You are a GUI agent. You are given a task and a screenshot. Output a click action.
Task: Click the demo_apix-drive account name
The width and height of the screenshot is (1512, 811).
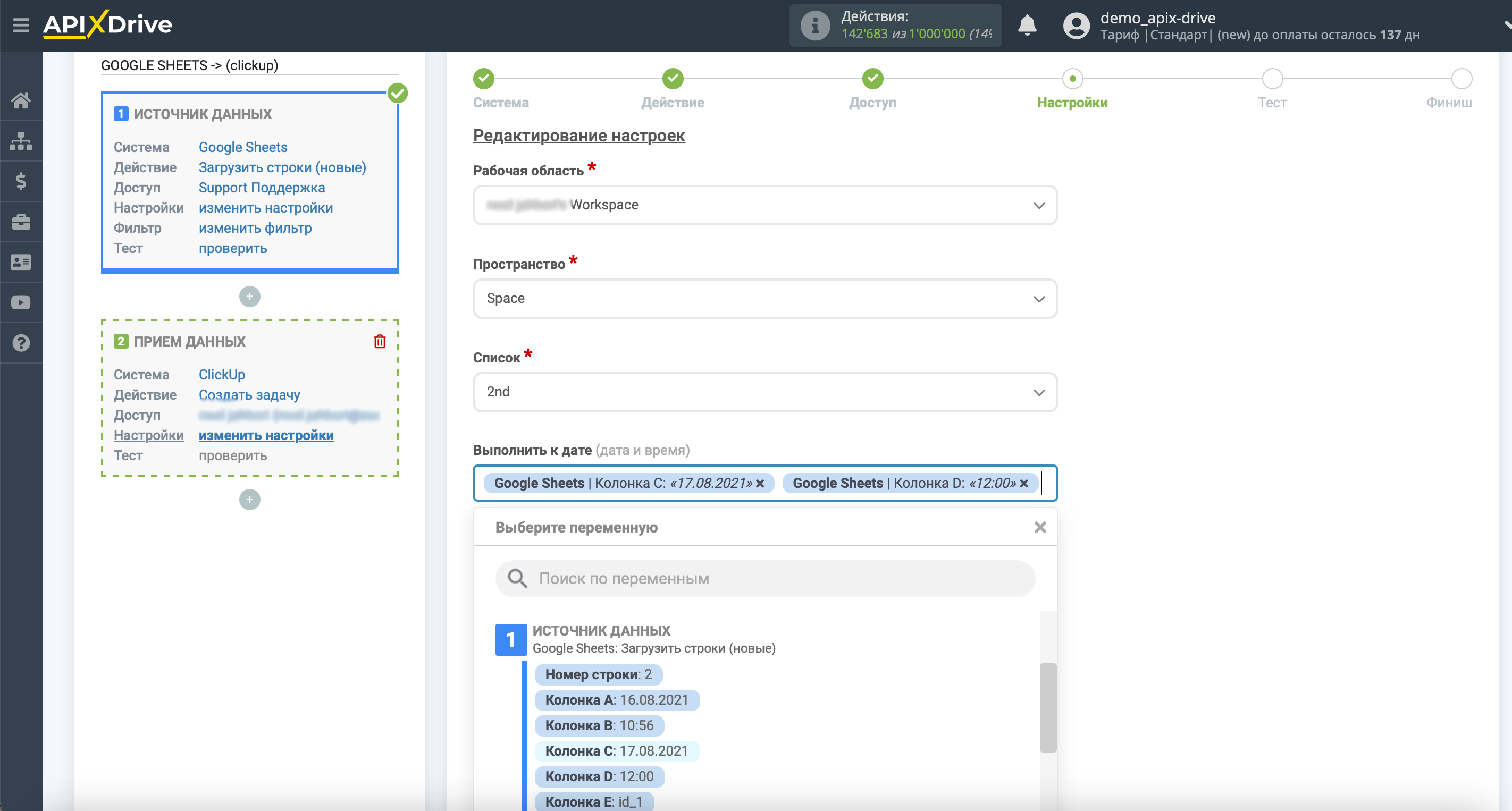coord(1157,18)
